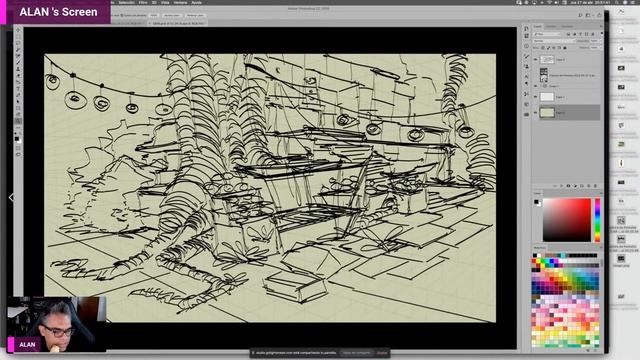This screenshot has width=640, height=360.
Task: Open the layer filter kind dropdown
Action: click(x=547, y=34)
